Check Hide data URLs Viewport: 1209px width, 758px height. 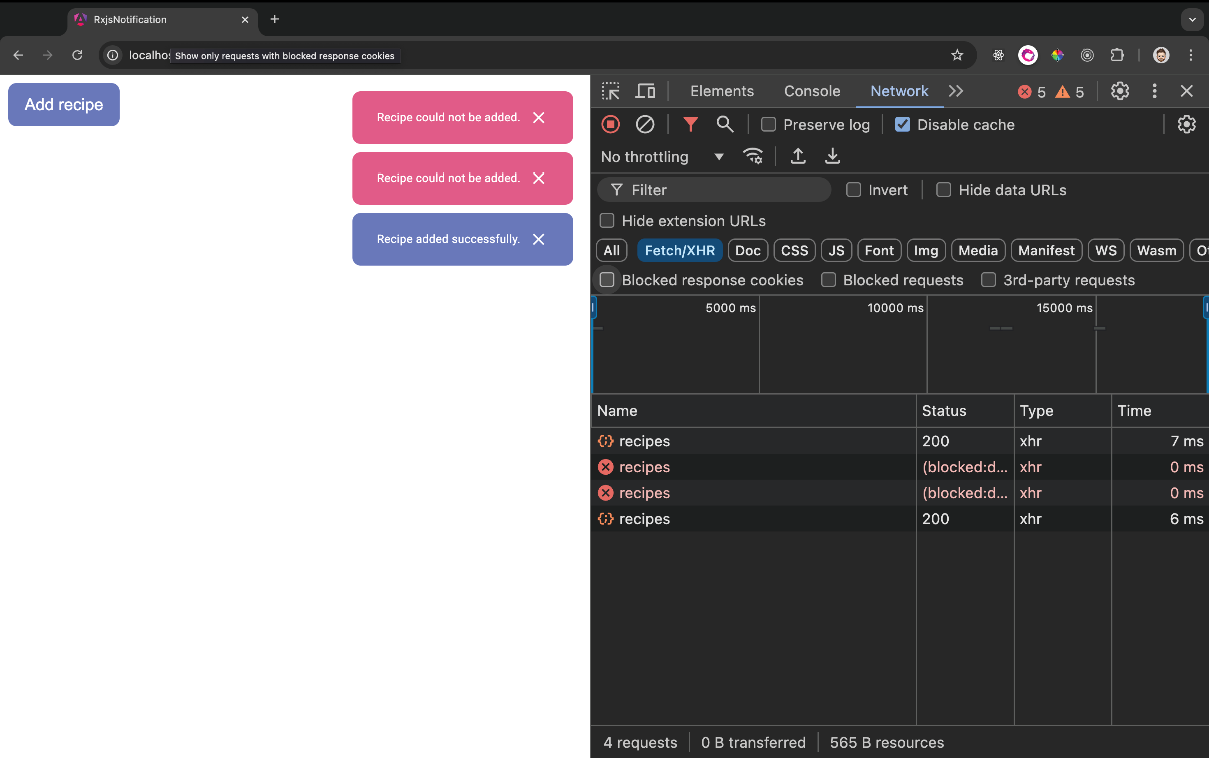pos(943,189)
